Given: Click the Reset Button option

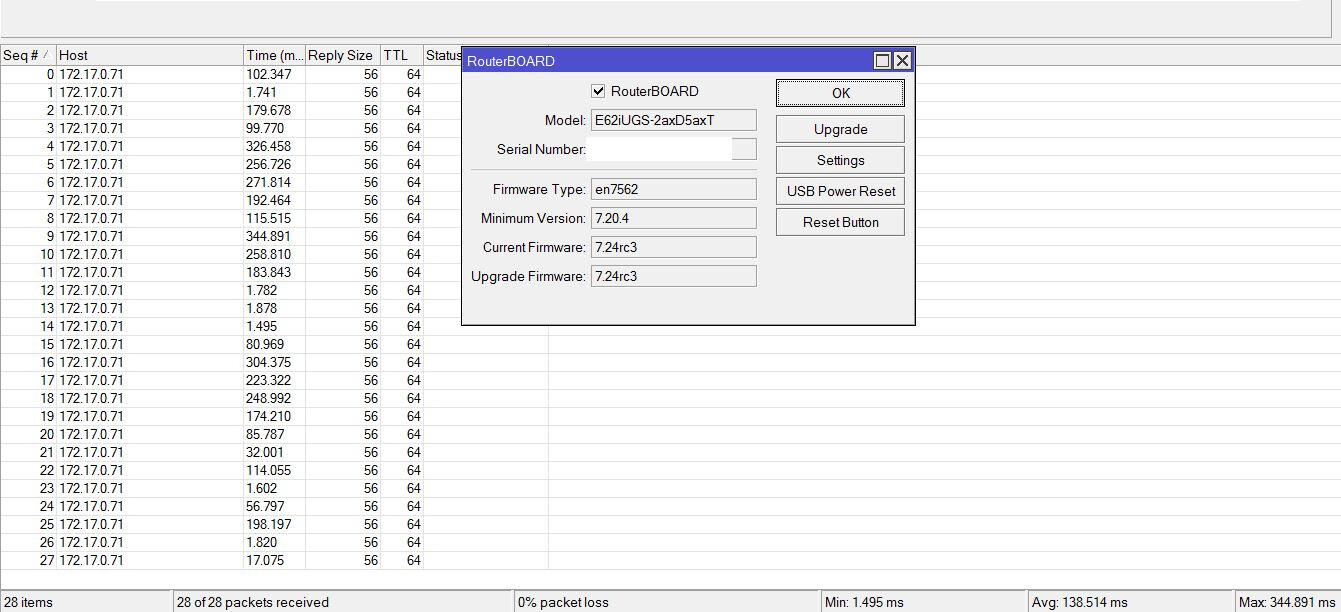Looking at the screenshot, I should [x=840, y=222].
